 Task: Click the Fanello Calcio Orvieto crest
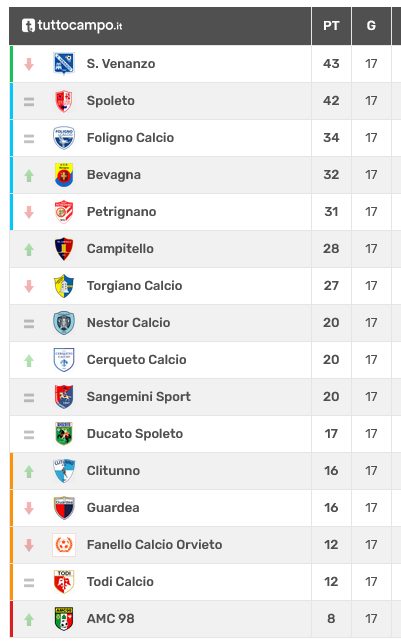[x=64, y=545]
